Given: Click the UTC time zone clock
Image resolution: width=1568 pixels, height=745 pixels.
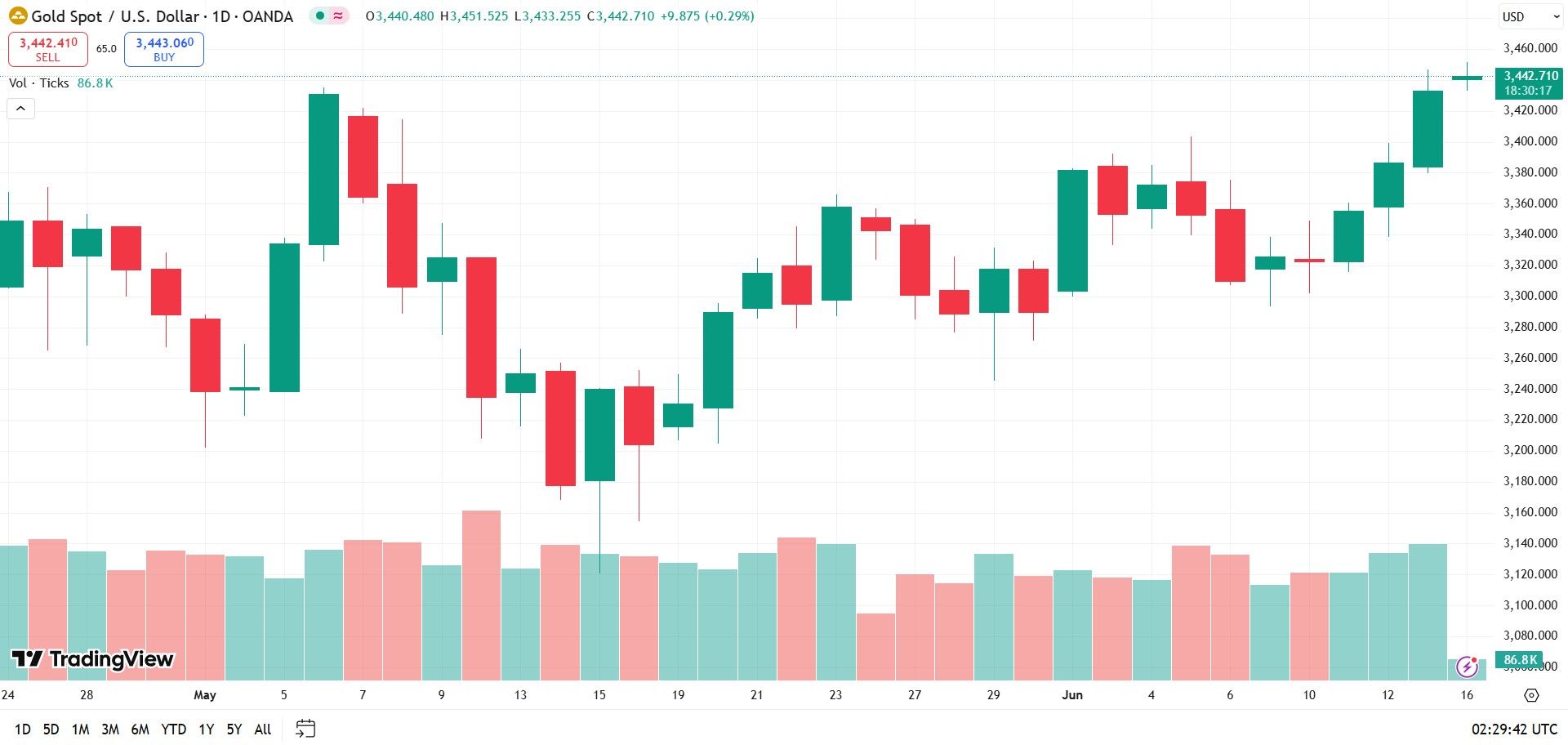Looking at the screenshot, I should [x=1514, y=729].
